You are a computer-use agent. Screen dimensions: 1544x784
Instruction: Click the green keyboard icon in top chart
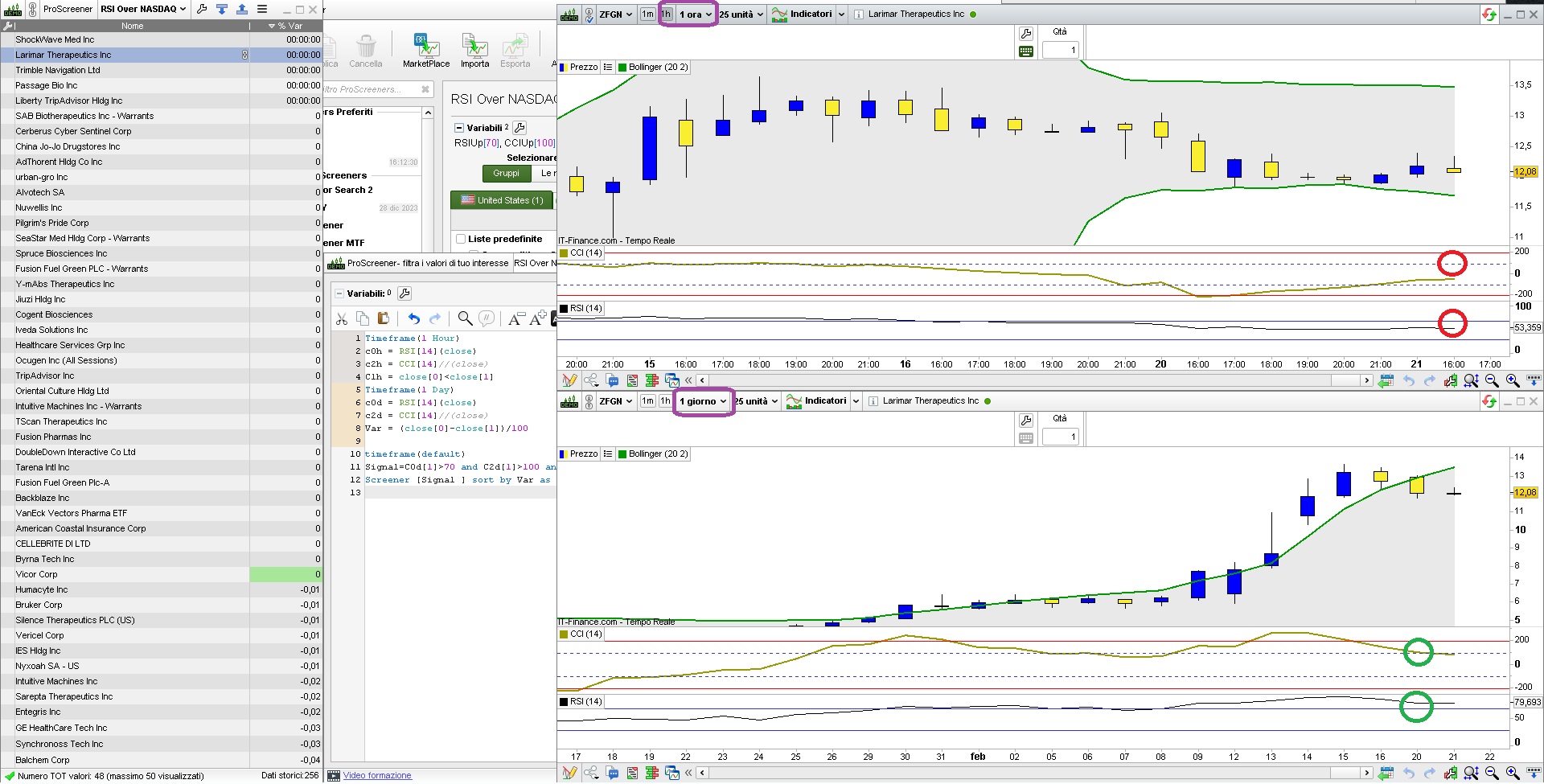pyautogui.click(x=1026, y=51)
